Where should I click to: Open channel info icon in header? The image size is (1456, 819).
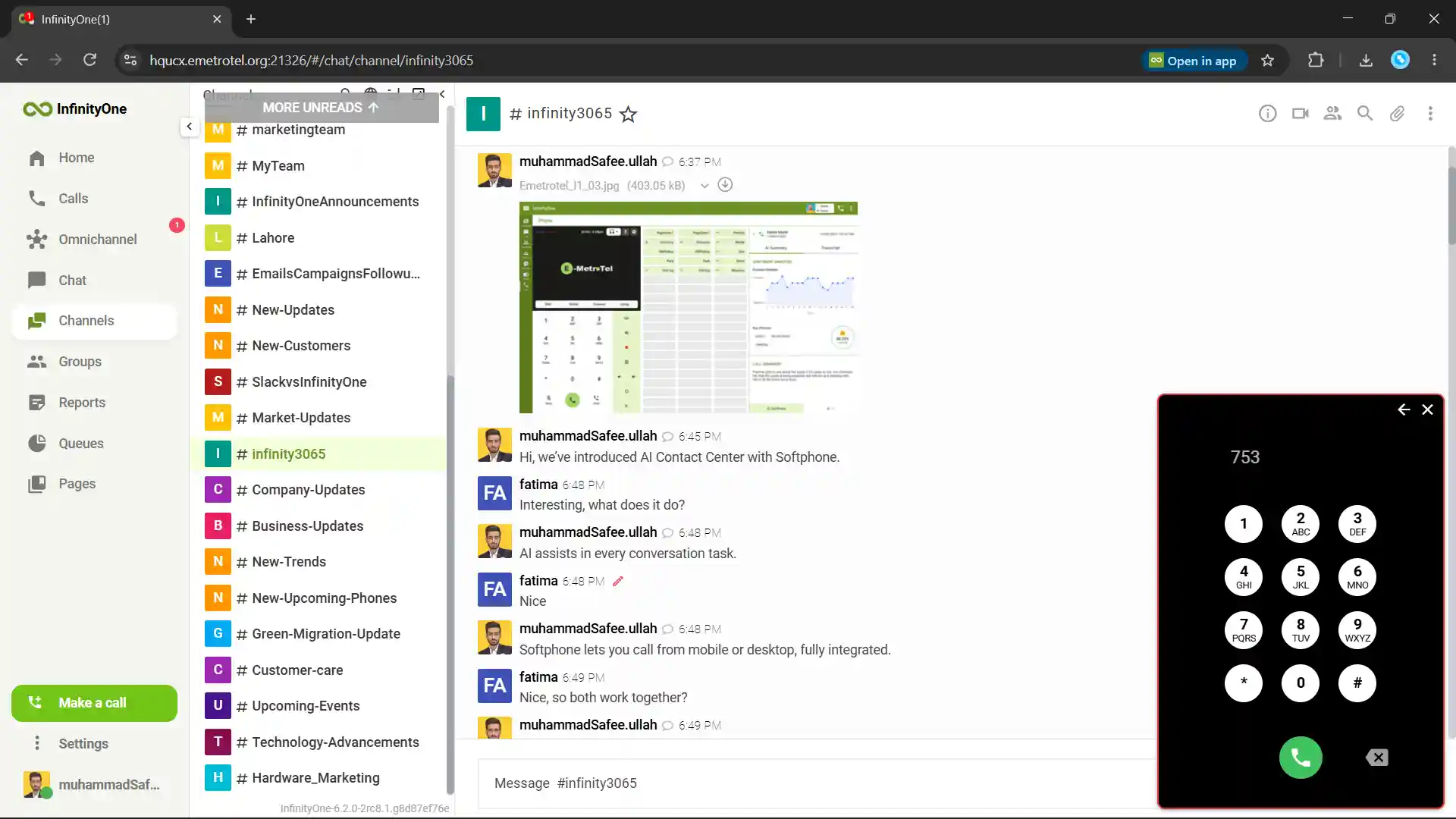click(x=1267, y=114)
